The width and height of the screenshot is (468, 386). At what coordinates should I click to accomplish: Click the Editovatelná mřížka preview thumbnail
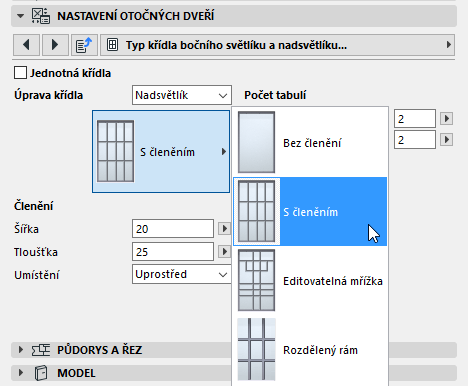[x=256, y=280]
